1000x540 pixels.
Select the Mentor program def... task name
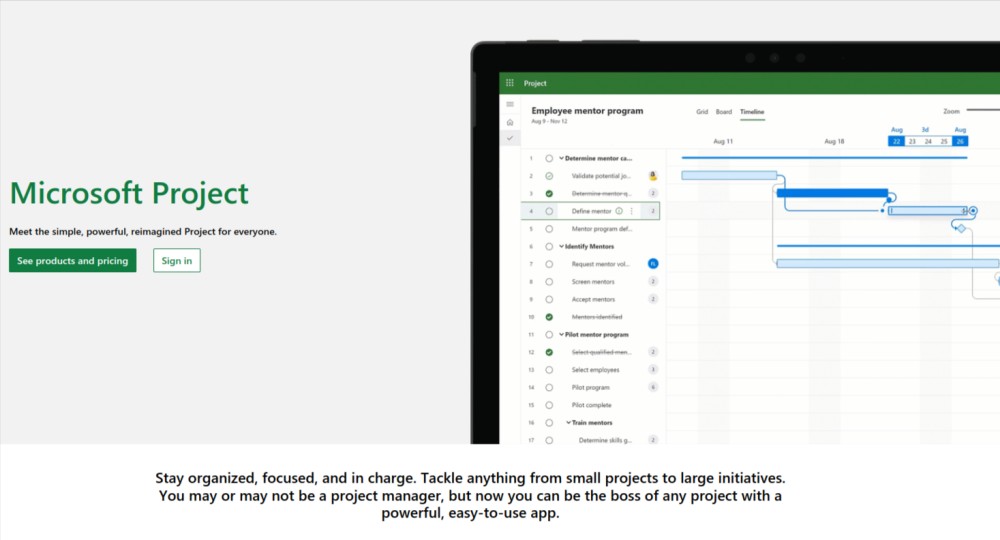click(601, 229)
